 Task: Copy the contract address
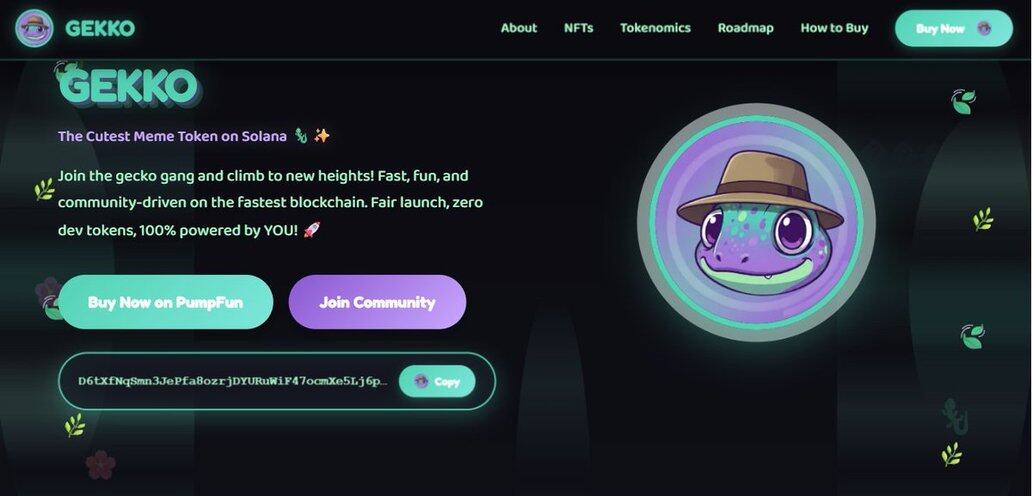pos(437,381)
